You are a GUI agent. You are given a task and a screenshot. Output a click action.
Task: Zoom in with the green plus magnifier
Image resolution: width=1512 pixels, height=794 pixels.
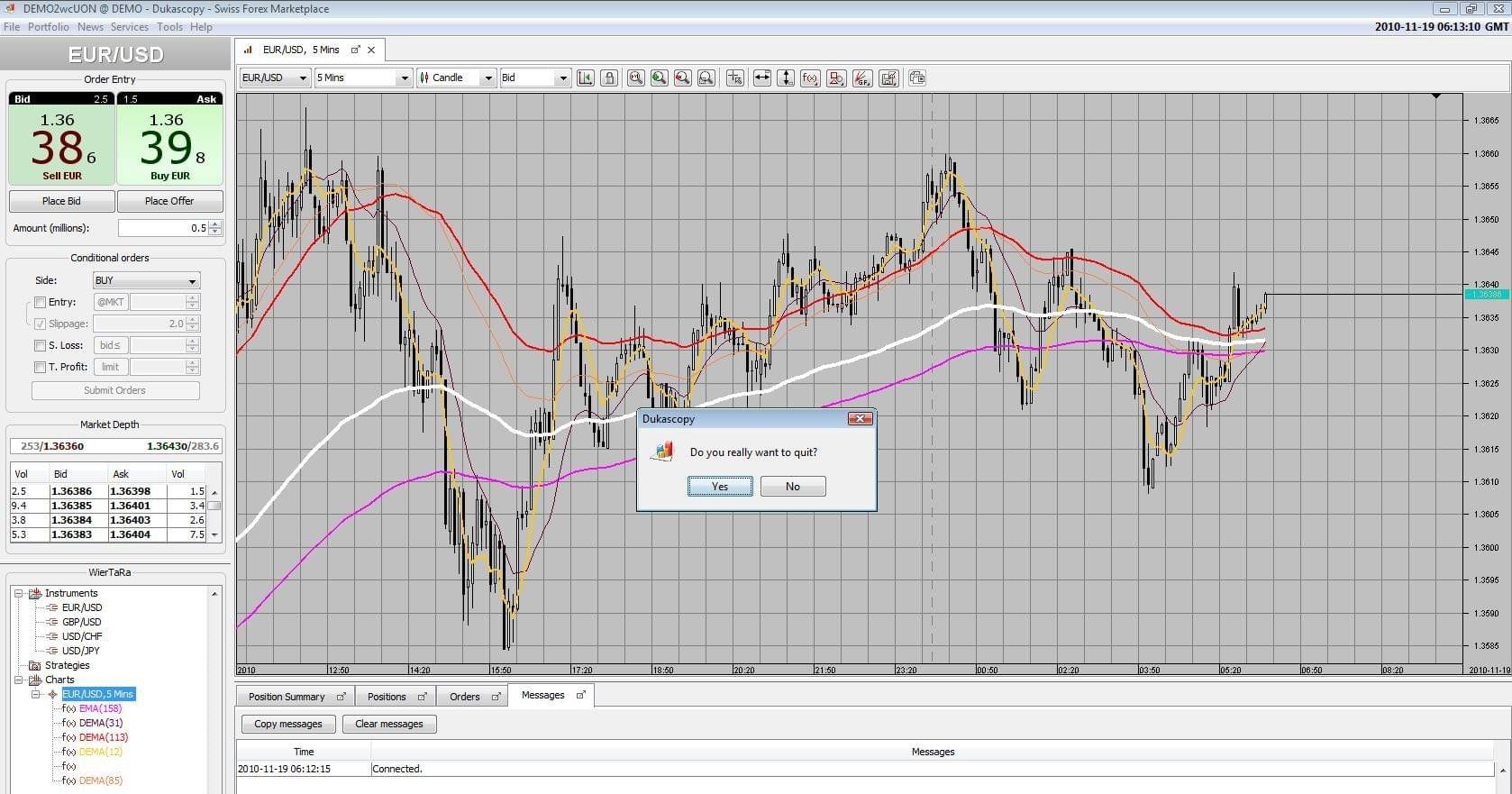click(660, 78)
